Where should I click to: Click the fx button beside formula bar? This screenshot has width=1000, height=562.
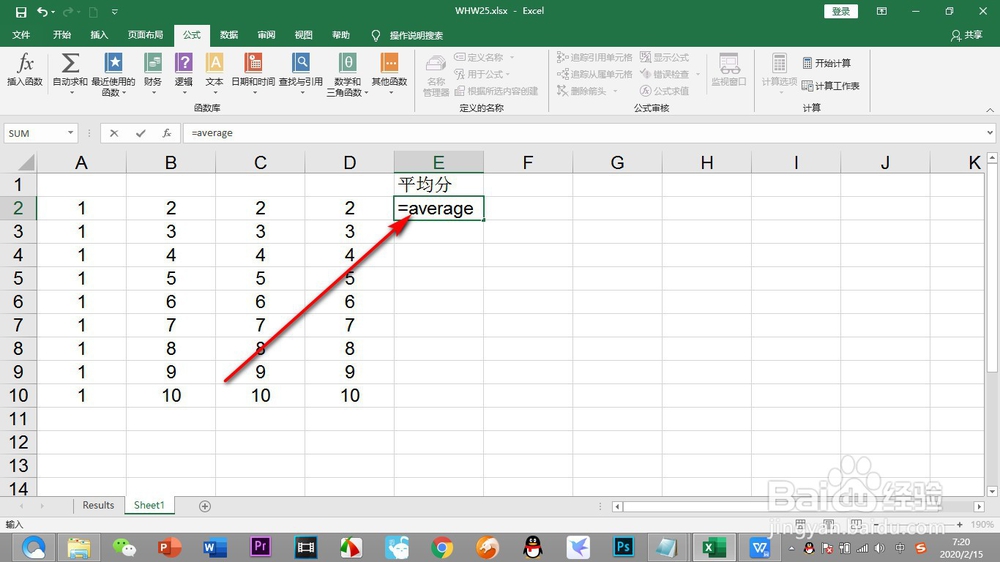[x=166, y=133]
